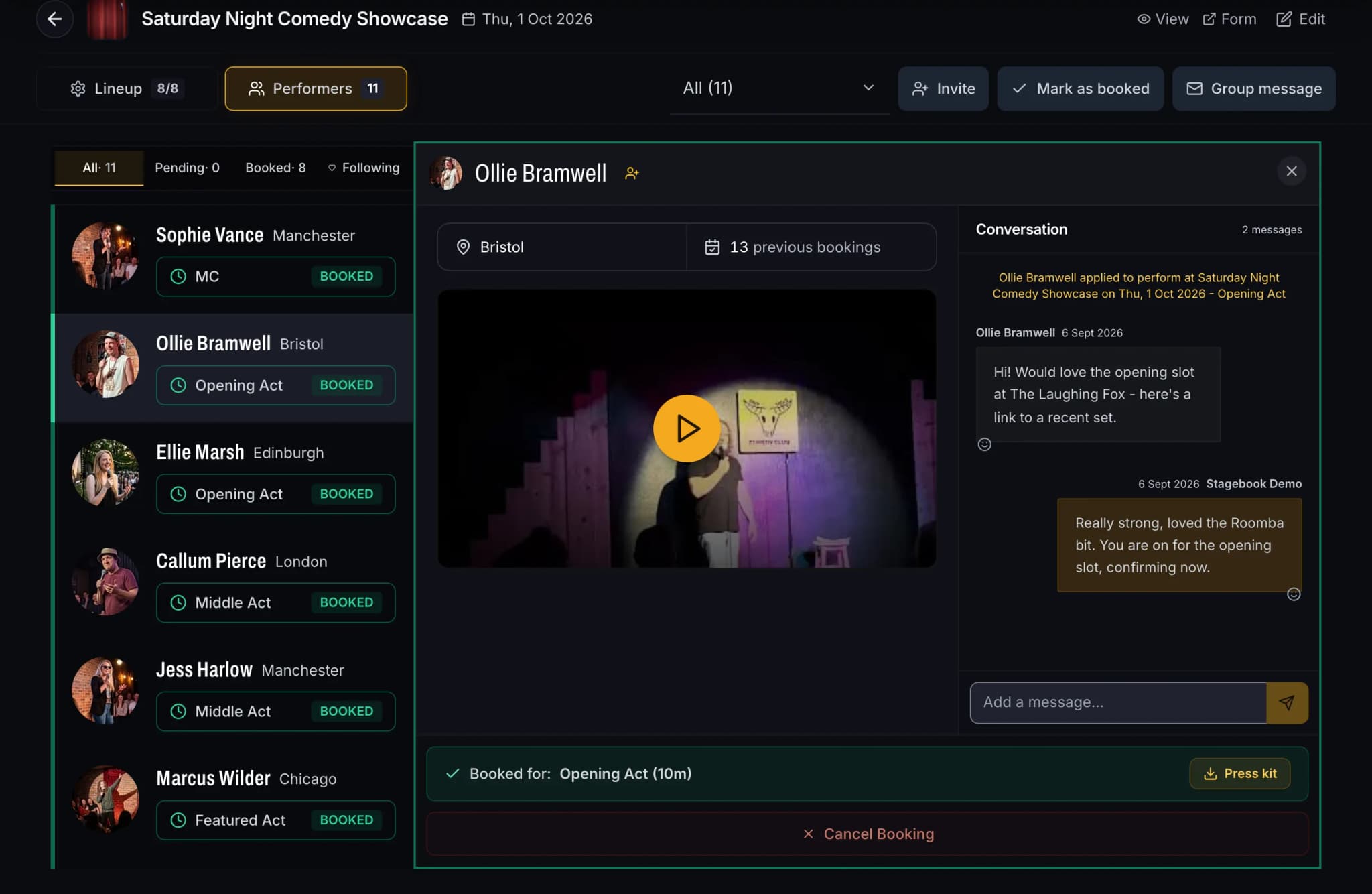Open Group message composer
This screenshot has height=894, width=1372.
pyautogui.click(x=1254, y=88)
